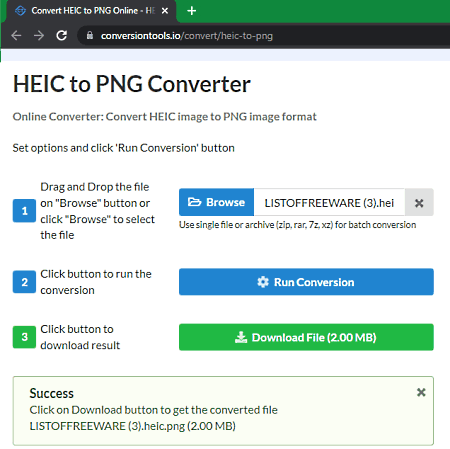Viewport: 450px width, 449px height.
Task: Click the browser back arrow
Action: 16,35
